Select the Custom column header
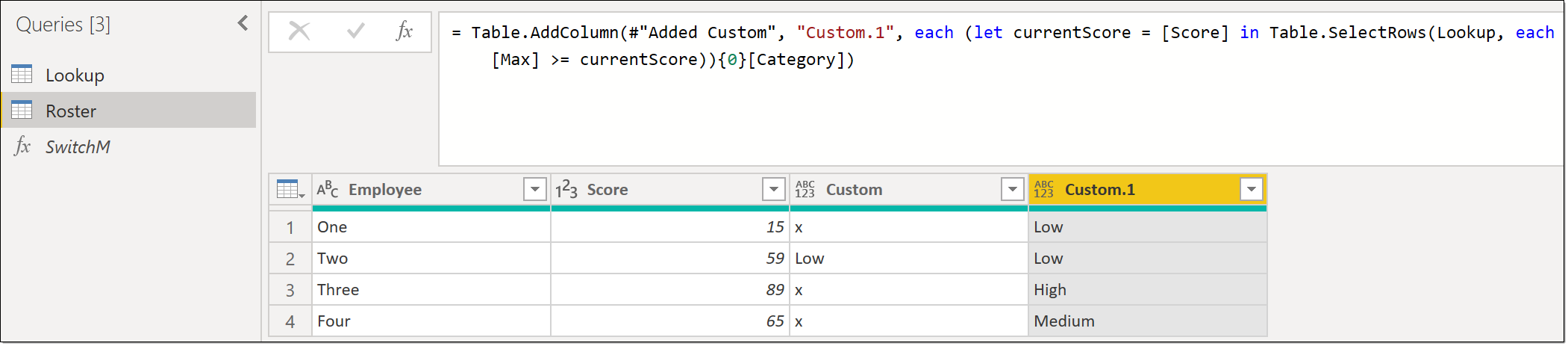This screenshot has width=1568, height=346. coord(909,190)
